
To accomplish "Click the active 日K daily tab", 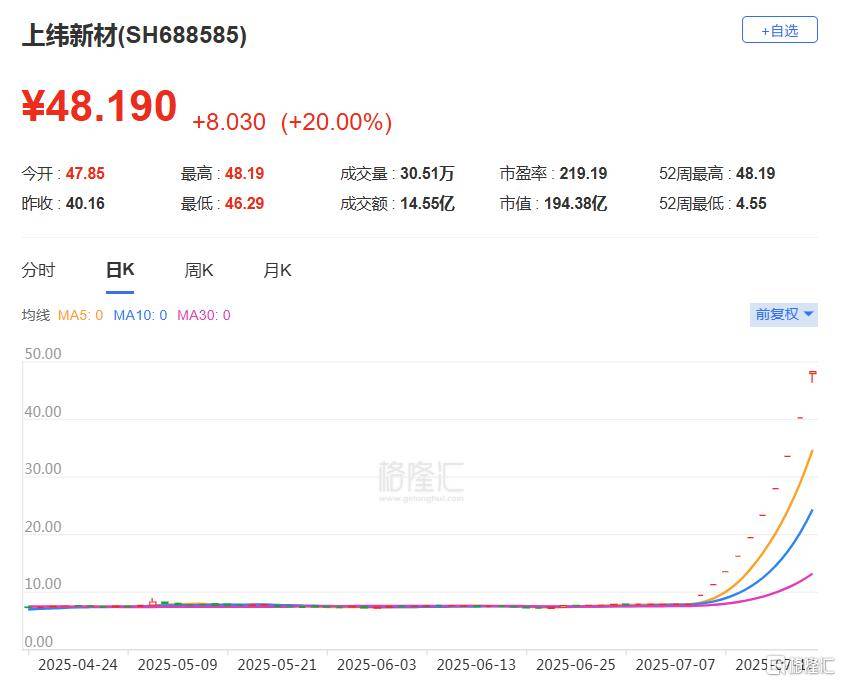I will (x=119, y=270).
